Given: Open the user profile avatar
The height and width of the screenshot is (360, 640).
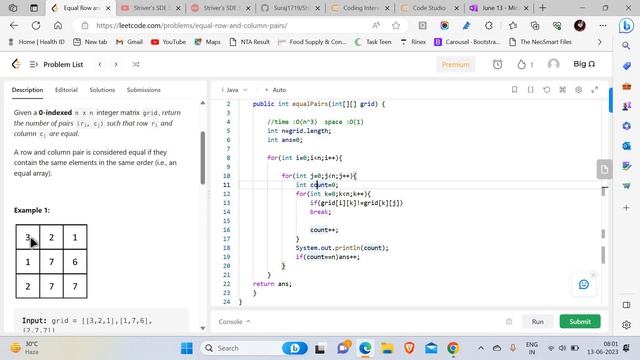Looking at the screenshot, I should tap(553, 64).
